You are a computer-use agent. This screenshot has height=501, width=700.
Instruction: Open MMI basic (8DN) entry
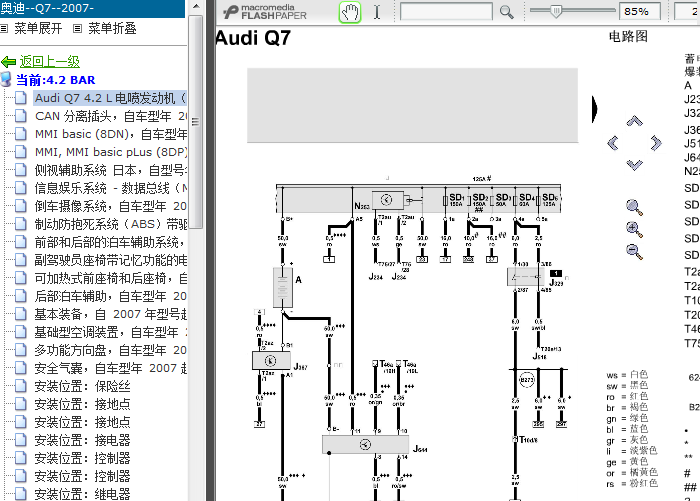[x=111, y=134]
